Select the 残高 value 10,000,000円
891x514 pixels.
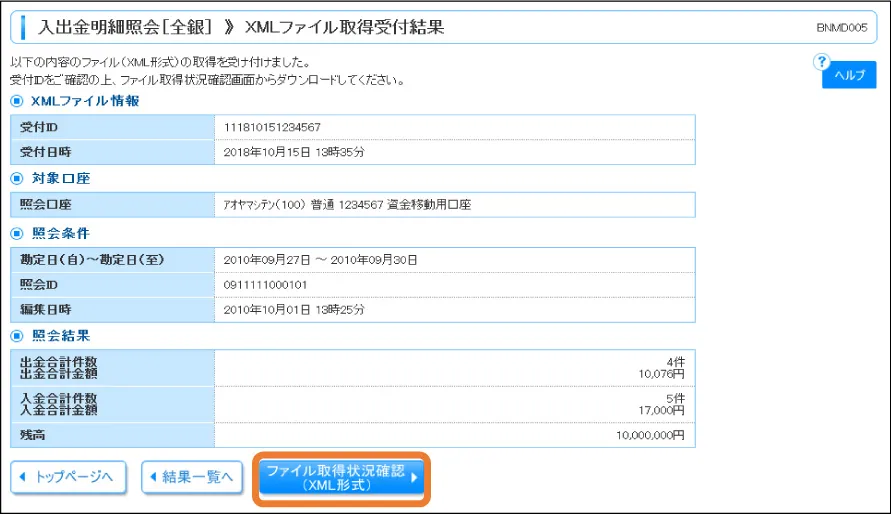pyautogui.click(x=651, y=436)
